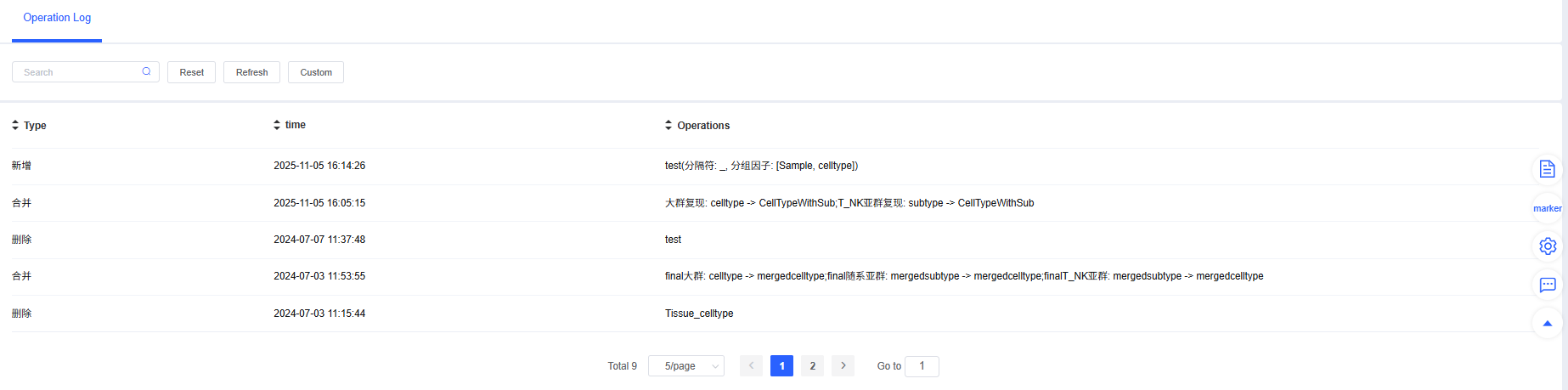Open the document icon in right sidebar
Viewport: 1568px width, 390px height.
point(1547,169)
